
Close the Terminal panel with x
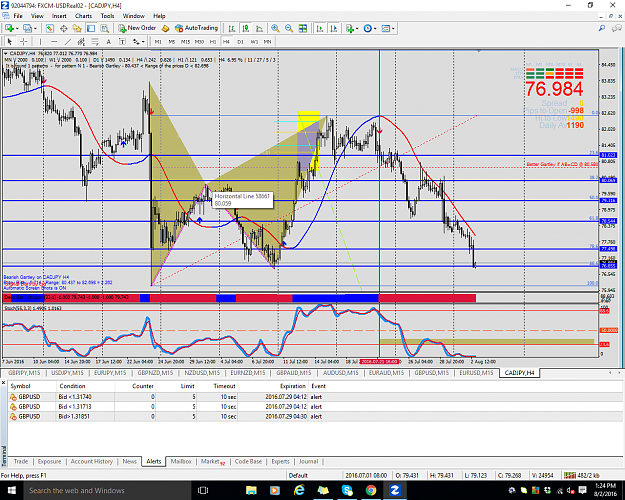3,383
